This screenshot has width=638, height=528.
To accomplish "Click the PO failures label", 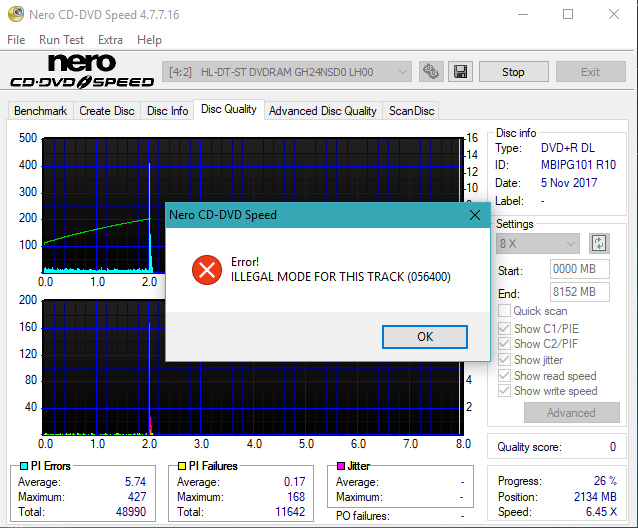I will tap(363, 516).
